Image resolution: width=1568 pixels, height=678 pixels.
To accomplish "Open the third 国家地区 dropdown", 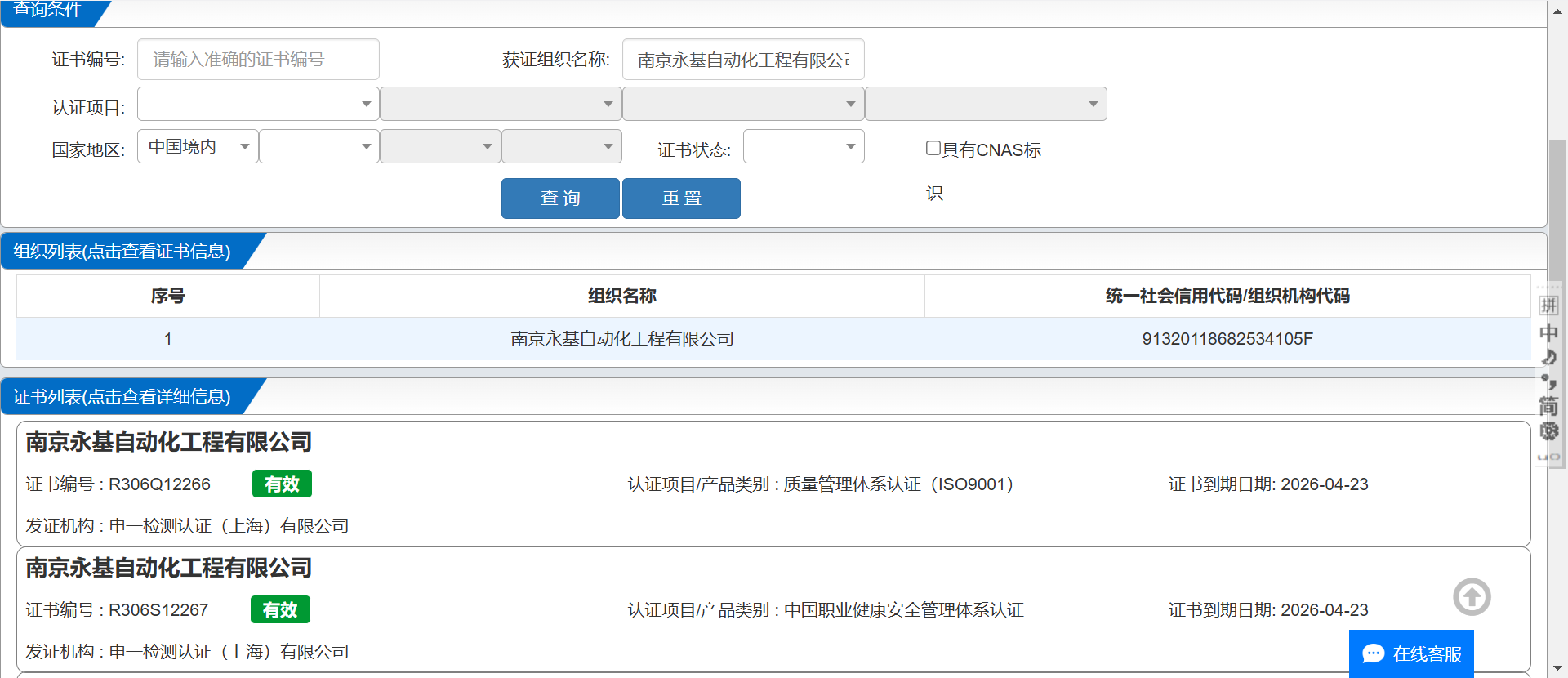I will pyautogui.click(x=440, y=146).
